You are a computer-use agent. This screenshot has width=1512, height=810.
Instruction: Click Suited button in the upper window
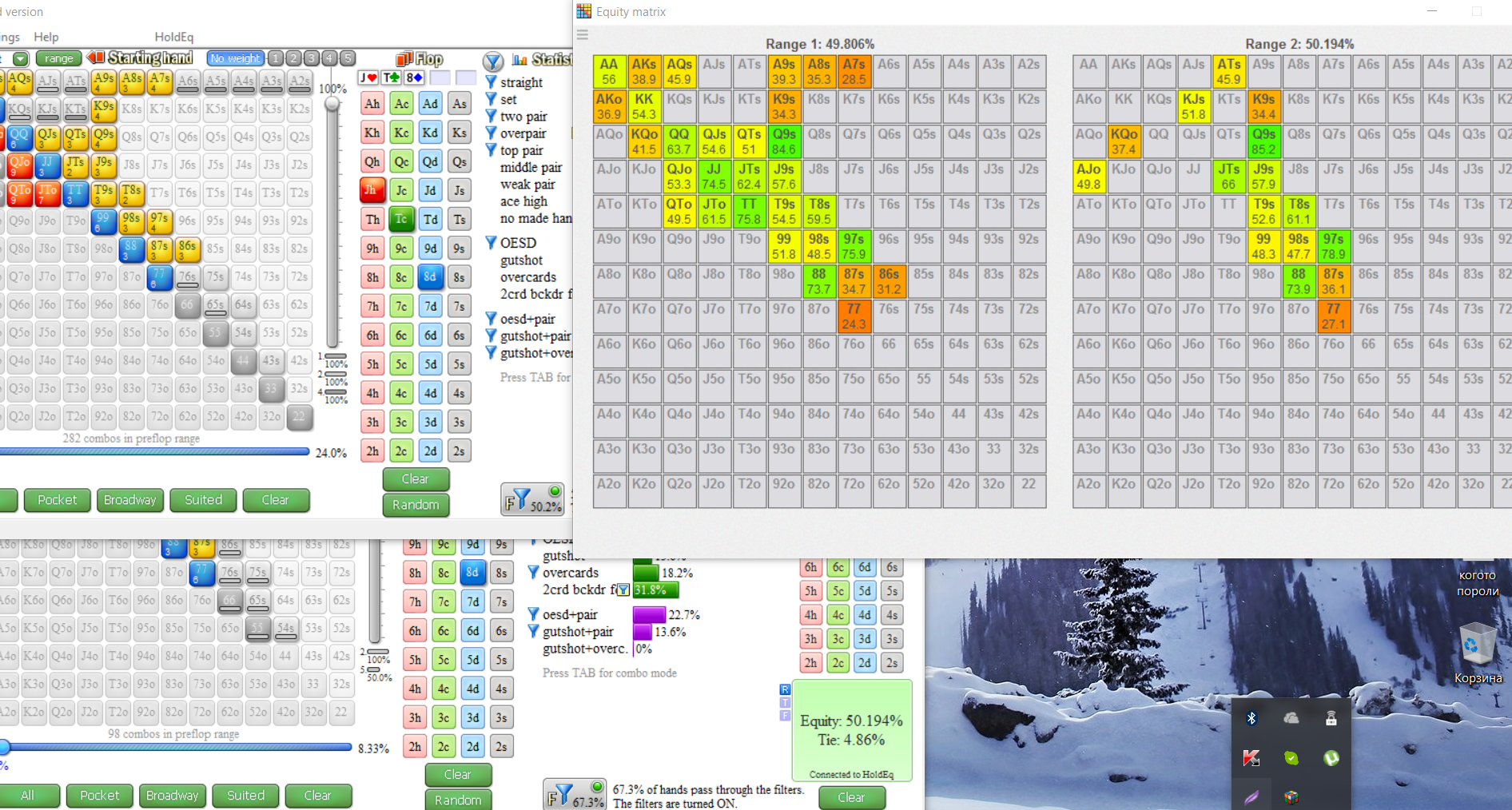coord(204,500)
